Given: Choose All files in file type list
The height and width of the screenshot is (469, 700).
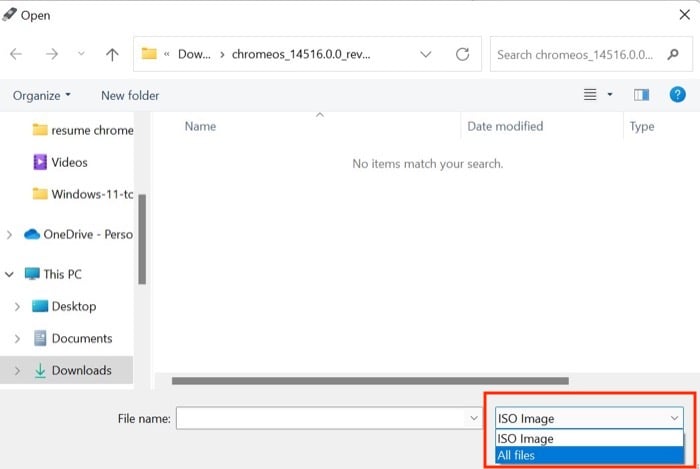Looking at the screenshot, I should pos(589,456).
